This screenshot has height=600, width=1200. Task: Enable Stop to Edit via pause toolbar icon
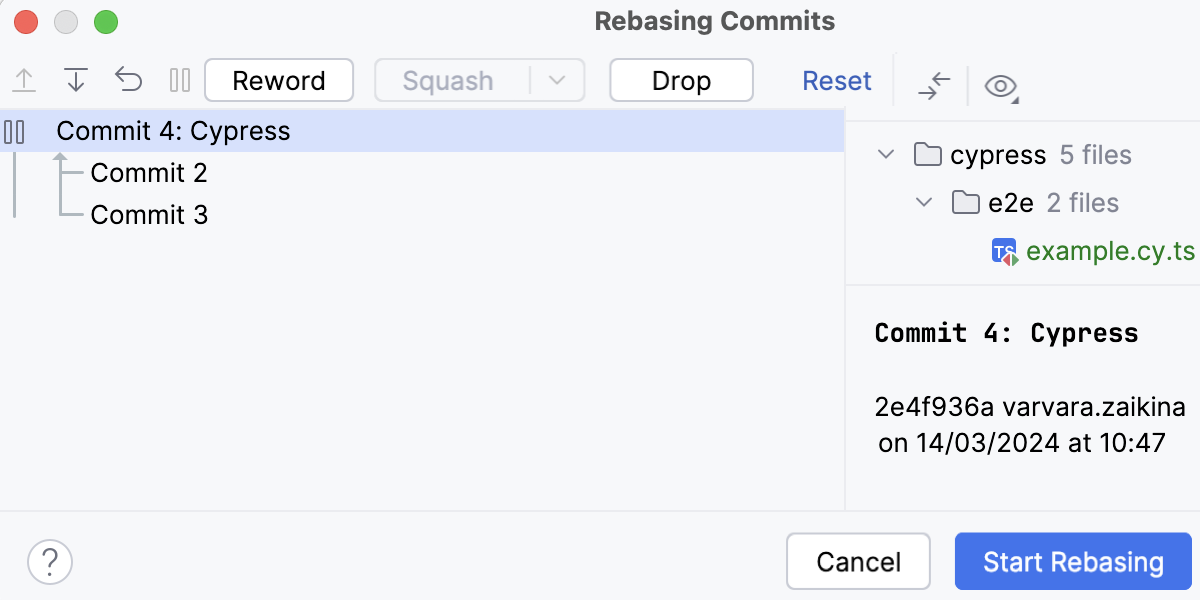click(179, 80)
